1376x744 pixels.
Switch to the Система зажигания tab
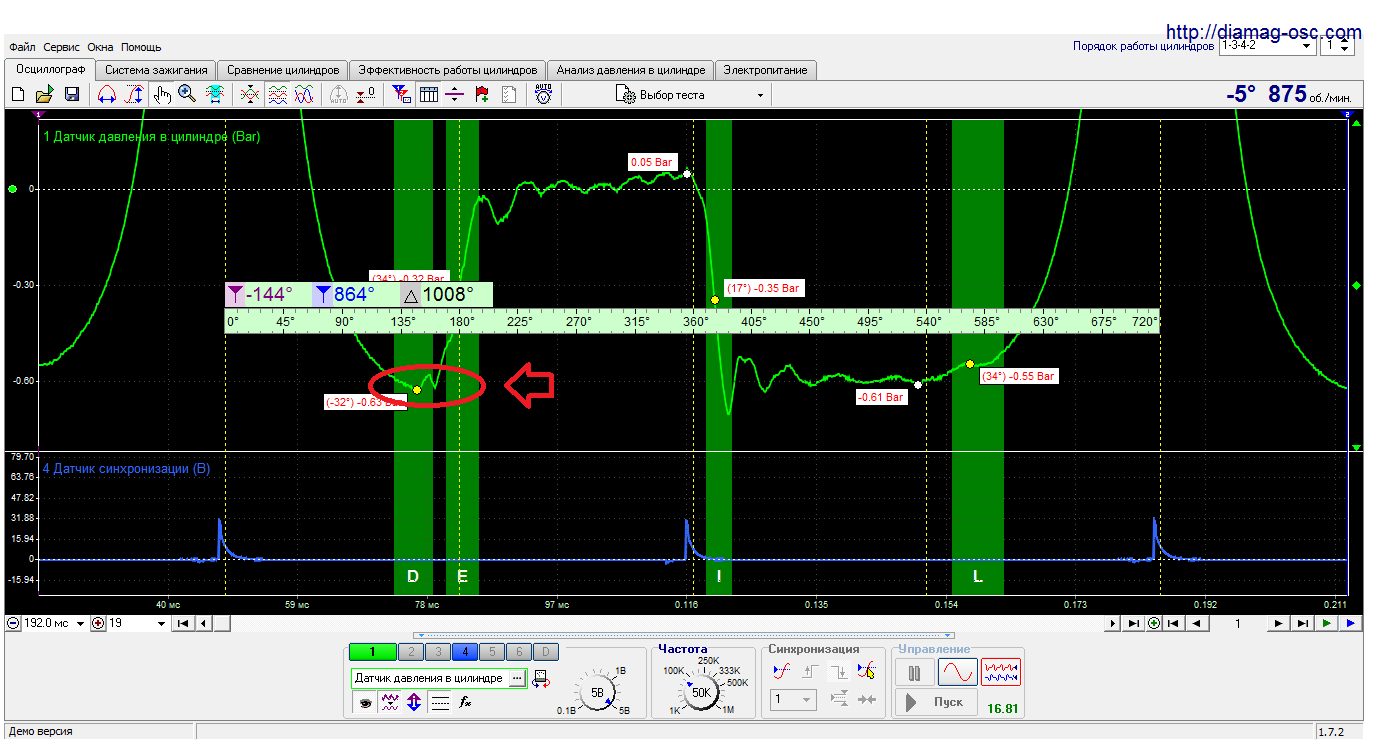(156, 70)
